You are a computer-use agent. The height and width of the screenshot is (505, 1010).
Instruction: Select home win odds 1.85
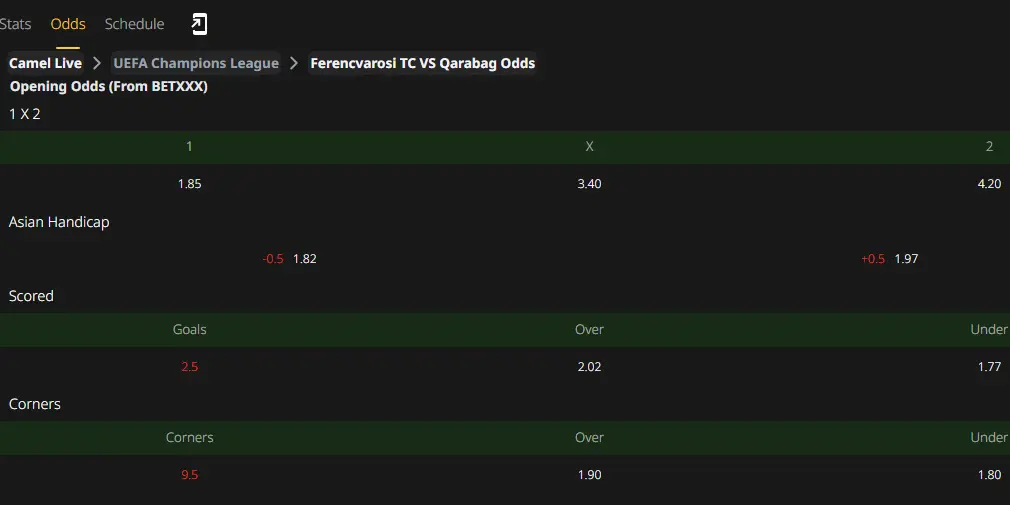pos(189,184)
